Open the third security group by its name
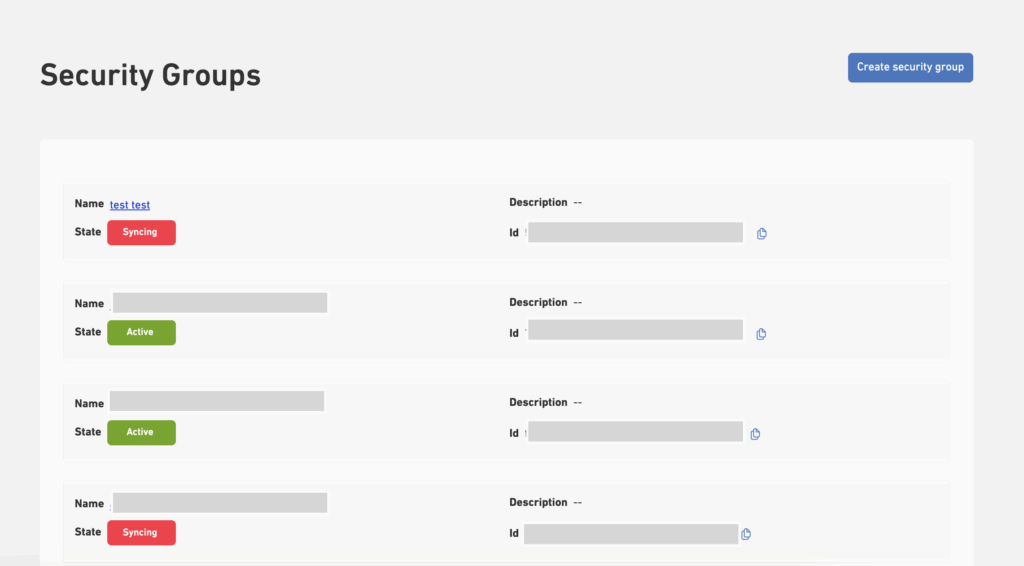 217,402
